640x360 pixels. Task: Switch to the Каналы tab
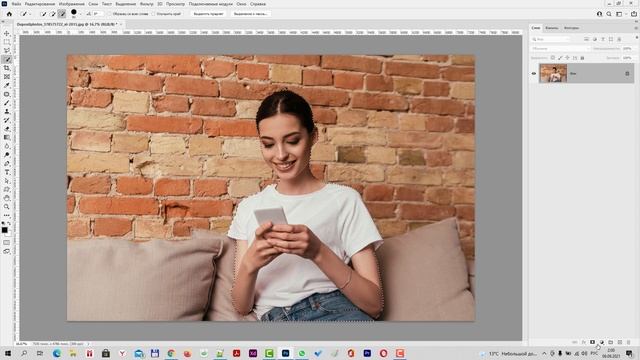552,28
